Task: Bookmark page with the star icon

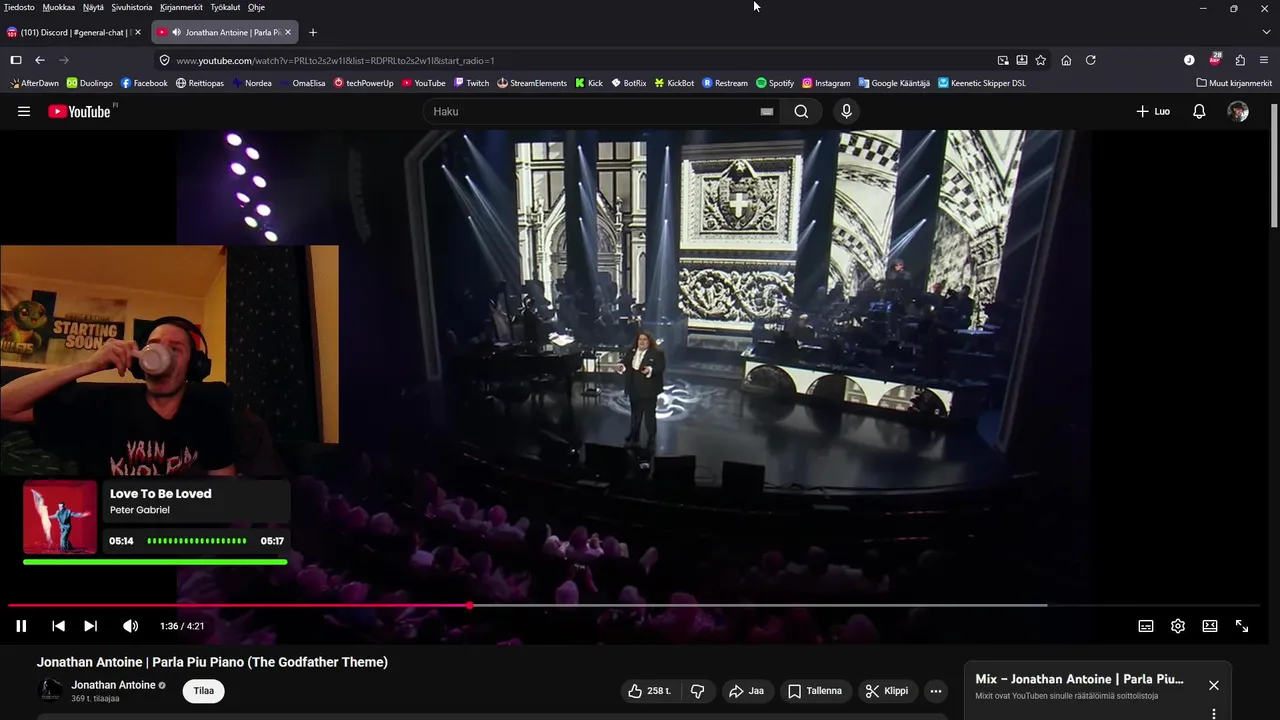Action: coord(1041,60)
